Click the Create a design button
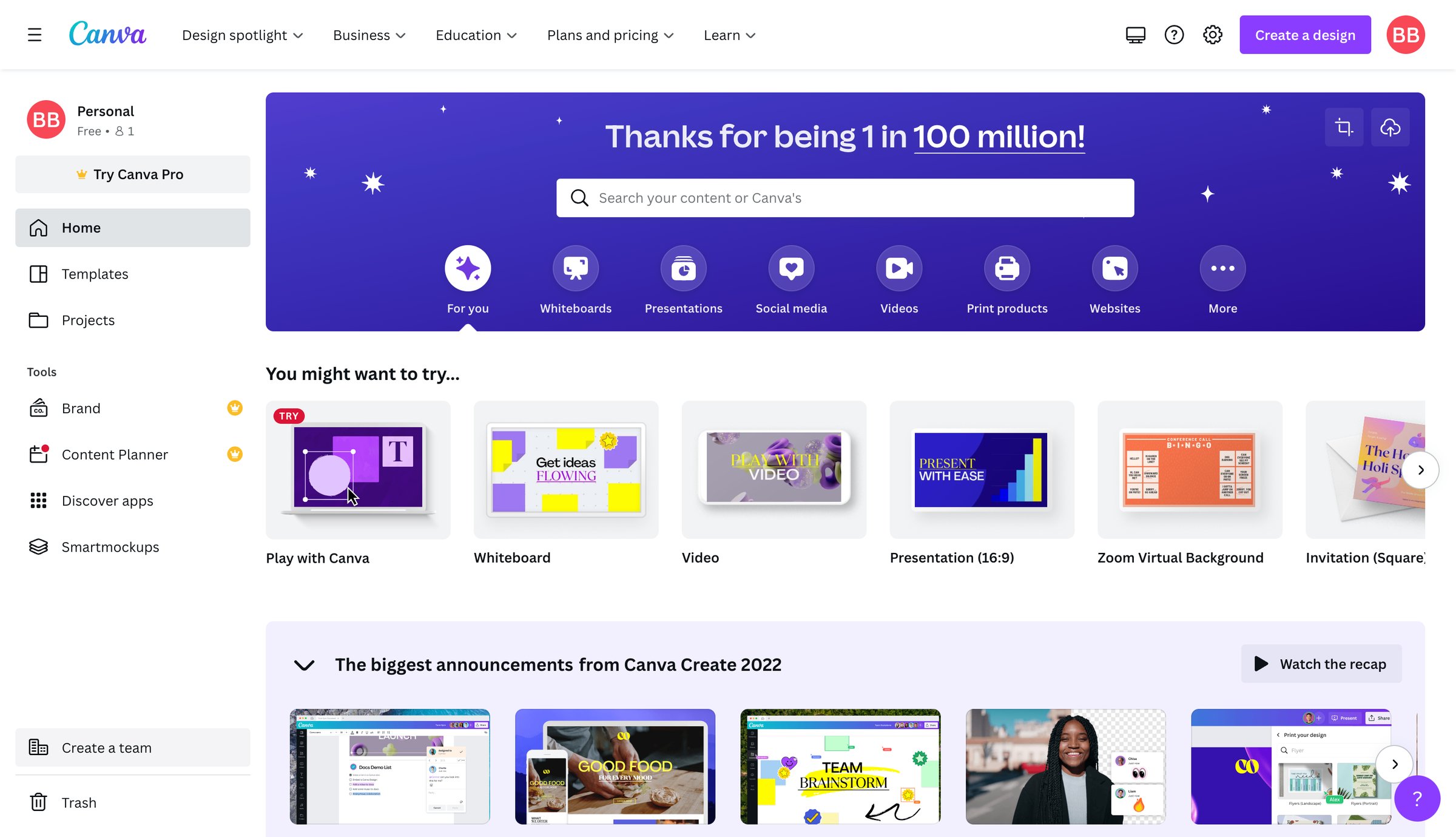The width and height of the screenshot is (1456, 837). pos(1305,35)
